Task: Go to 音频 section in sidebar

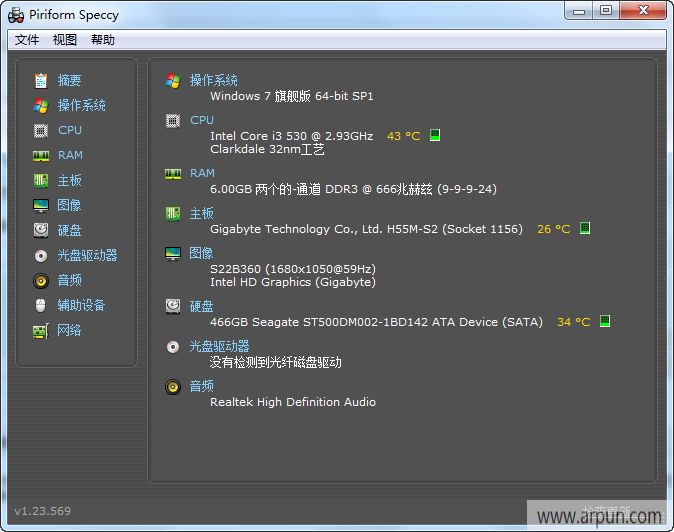Action: (70, 281)
